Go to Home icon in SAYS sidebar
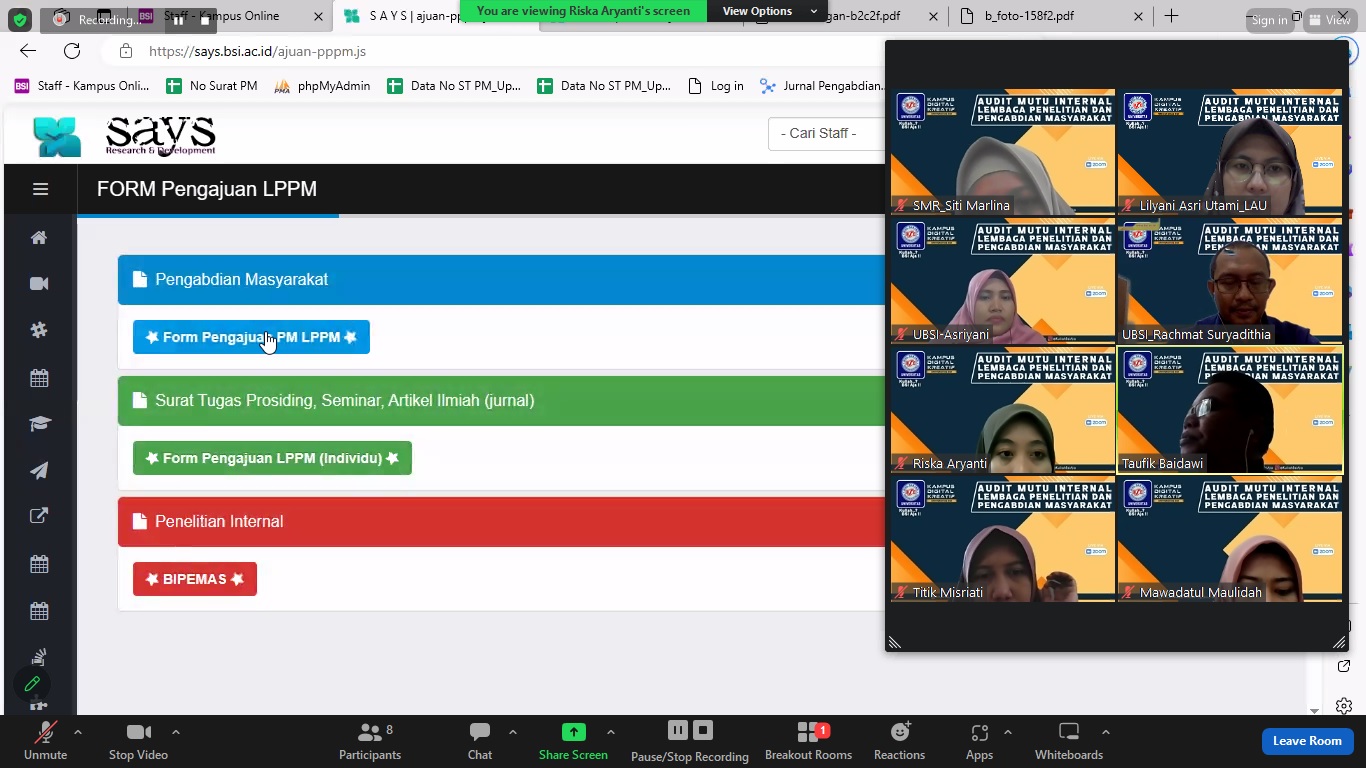The image size is (1366, 768). point(39,237)
